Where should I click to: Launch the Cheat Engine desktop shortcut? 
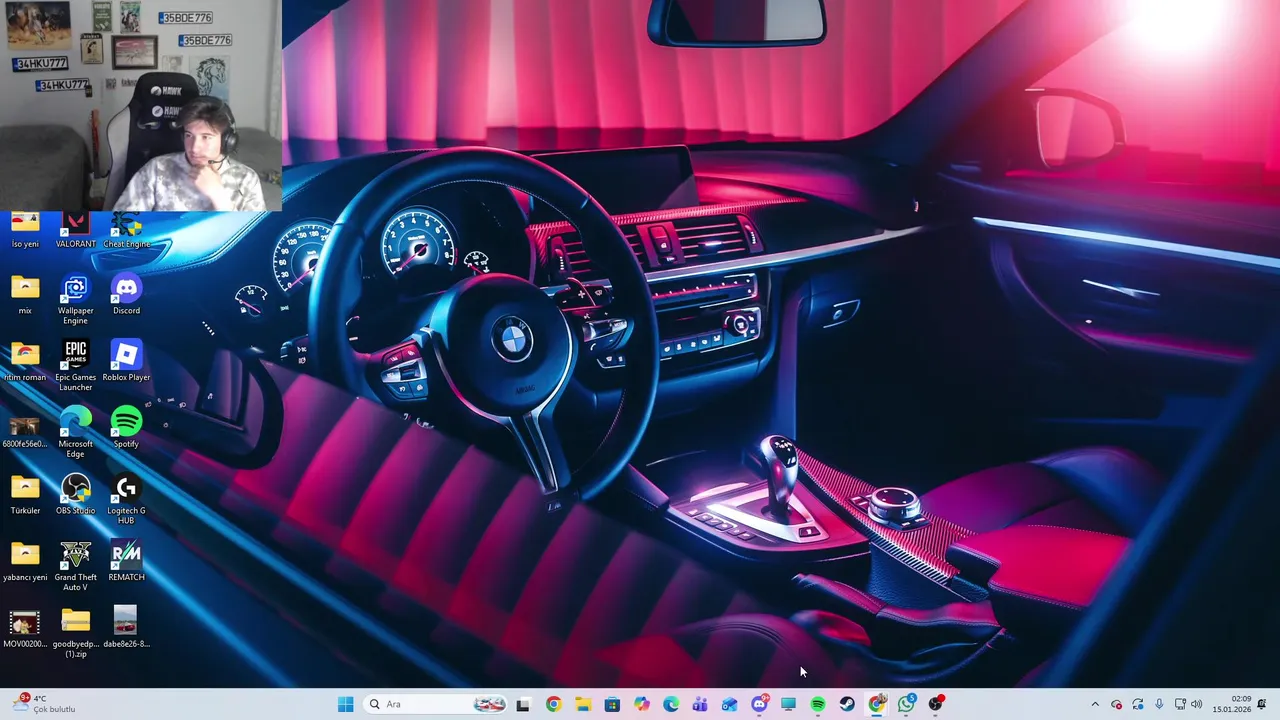pyautogui.click(x=126, y=231)
